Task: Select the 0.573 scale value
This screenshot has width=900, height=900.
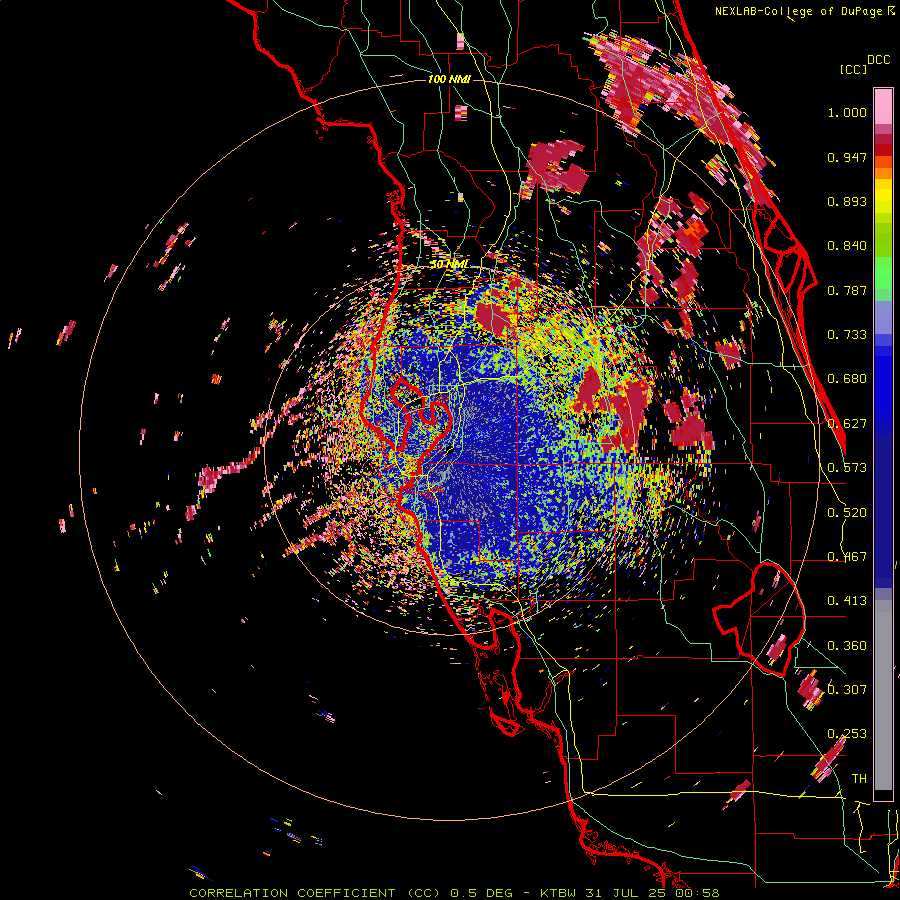Action: (x=847, y=468)
